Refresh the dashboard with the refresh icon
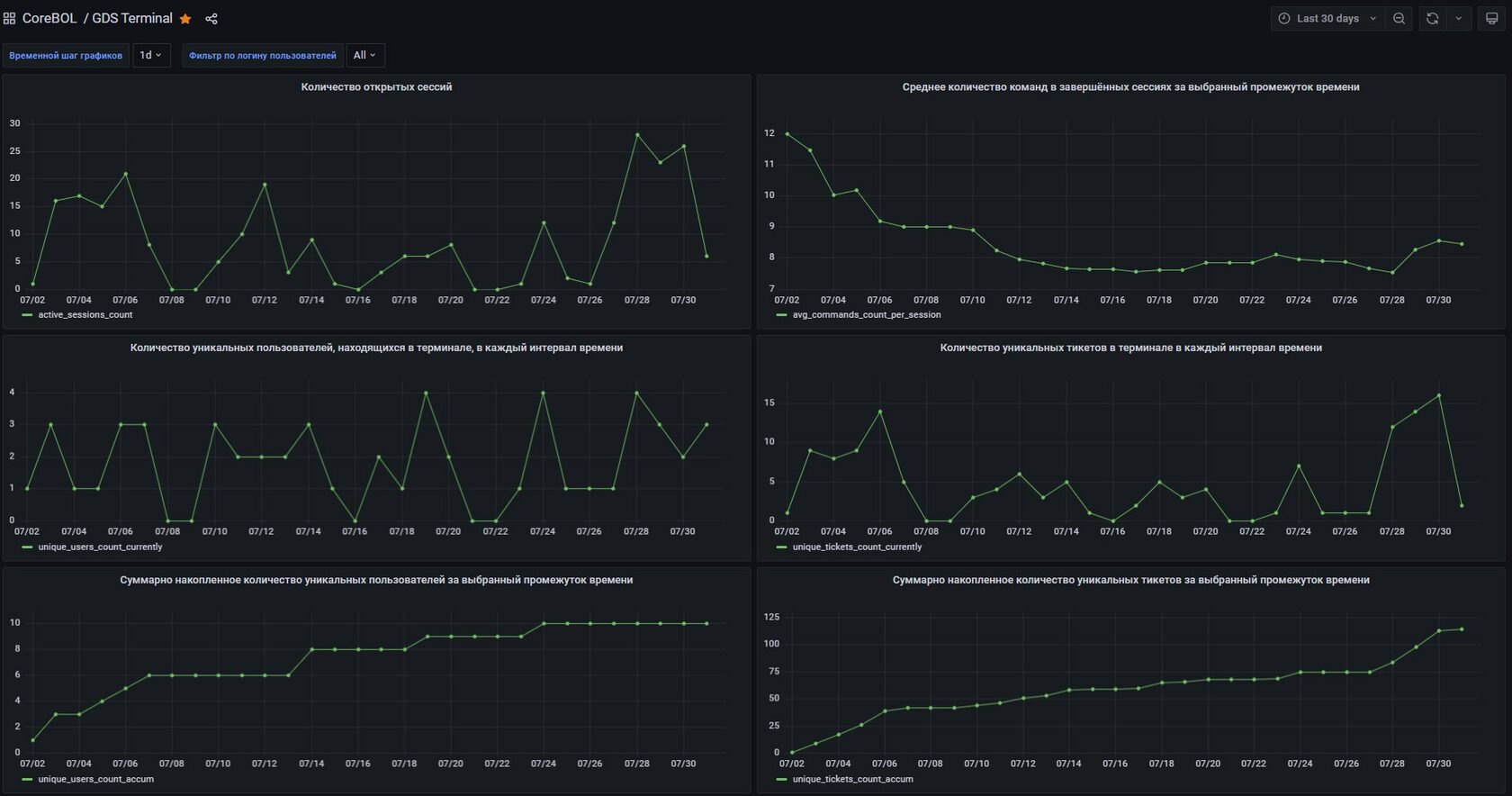 click(x=1432, y=19)
